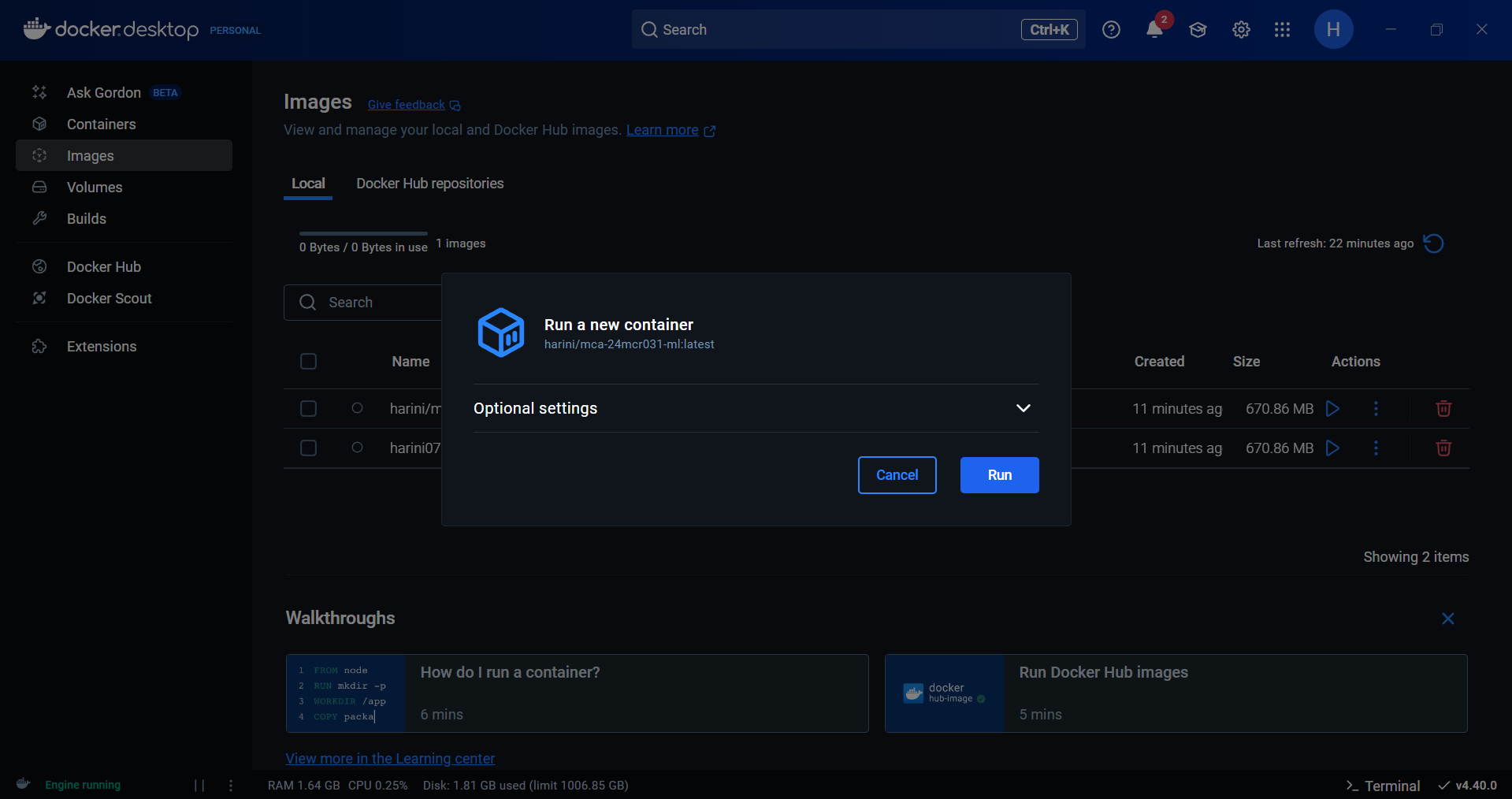Run harini/m image with play icon
The height and width of the screenshot is (799, 1512).
pyautogui.click(x=1332, y=408)
